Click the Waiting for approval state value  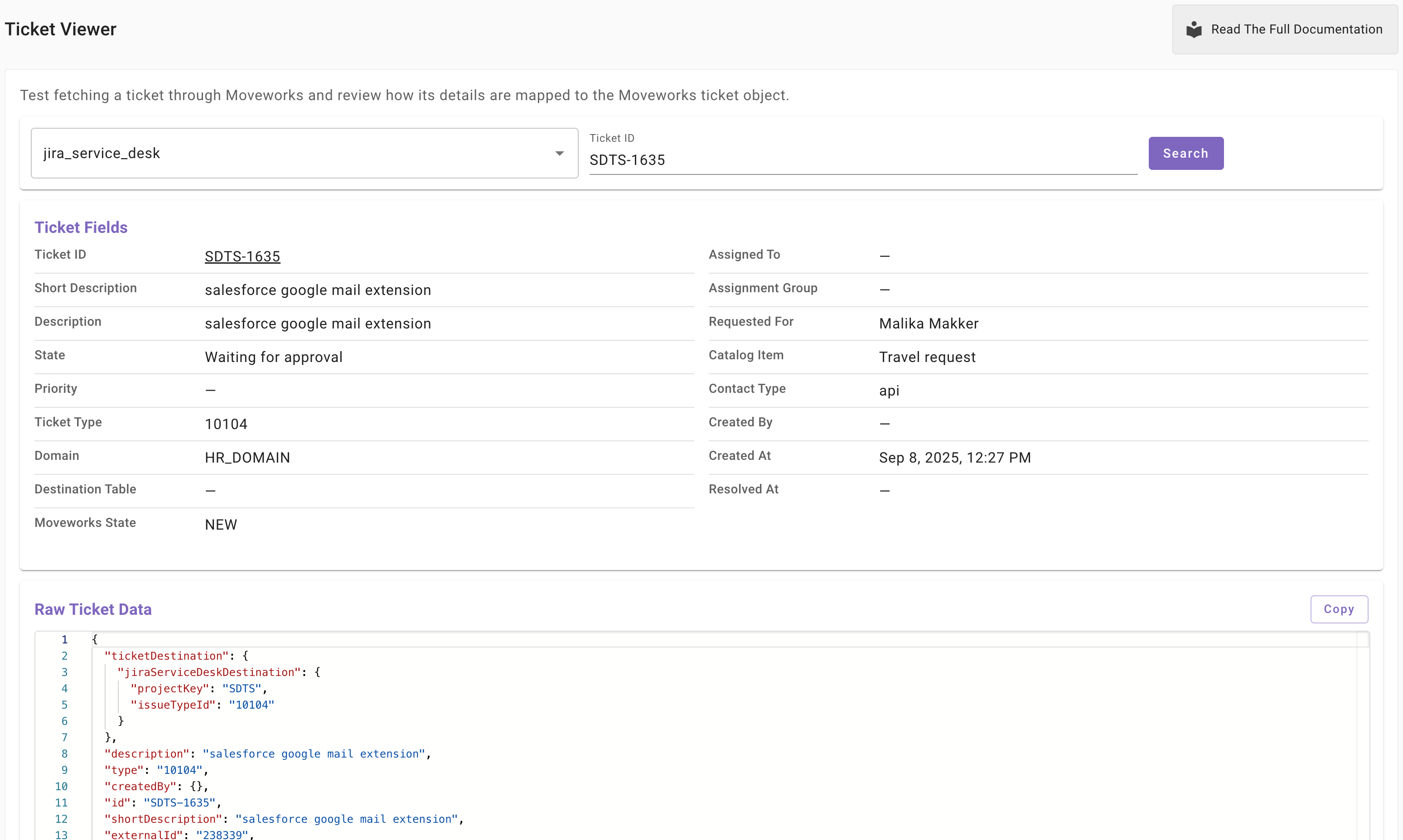click(x=273, y=357)
